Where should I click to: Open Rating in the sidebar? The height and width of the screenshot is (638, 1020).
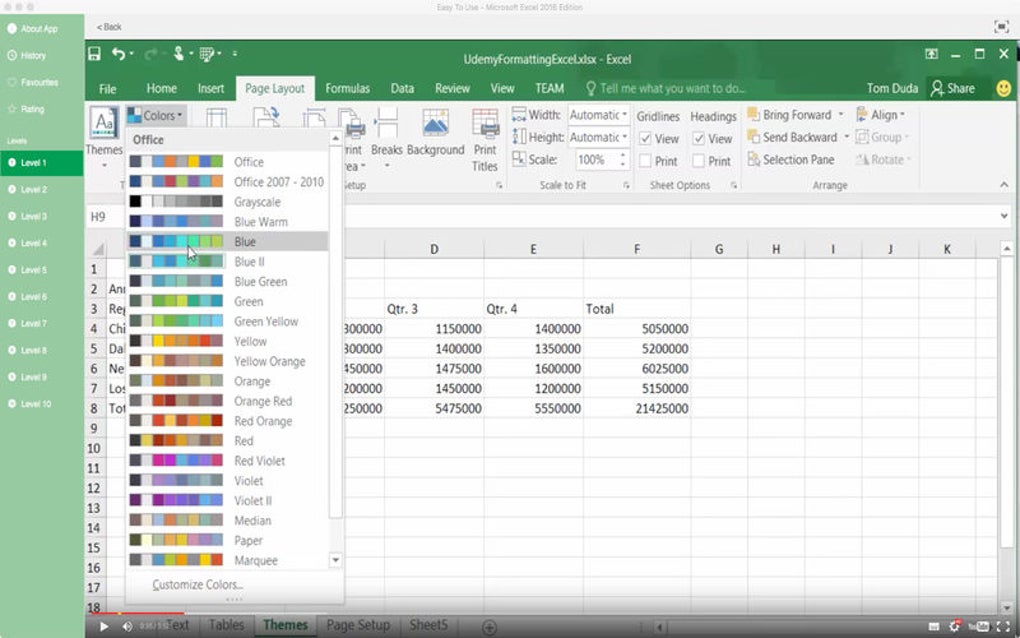coord(26,109)
